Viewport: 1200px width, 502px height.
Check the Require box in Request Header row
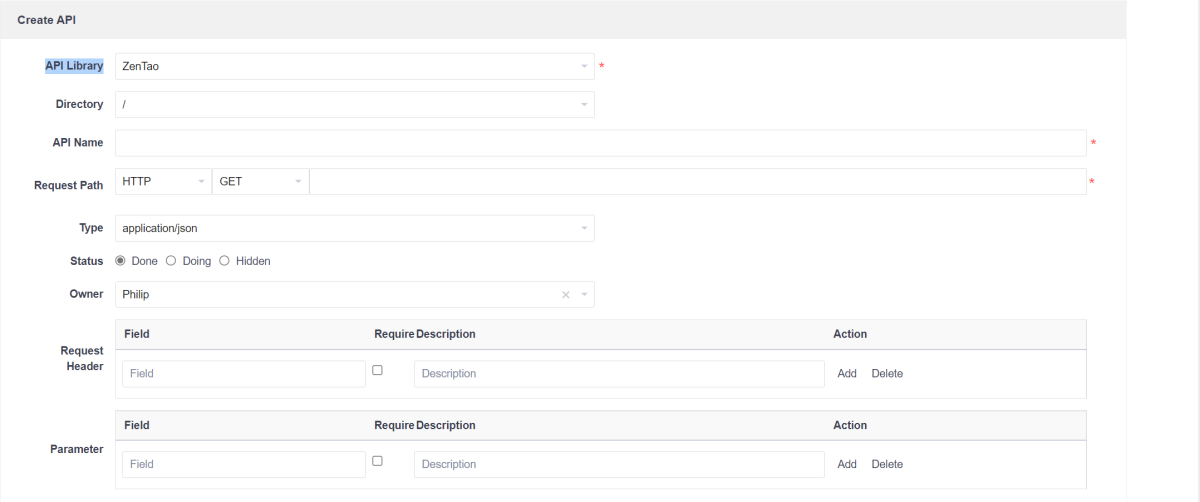click(x=377, y=370)
